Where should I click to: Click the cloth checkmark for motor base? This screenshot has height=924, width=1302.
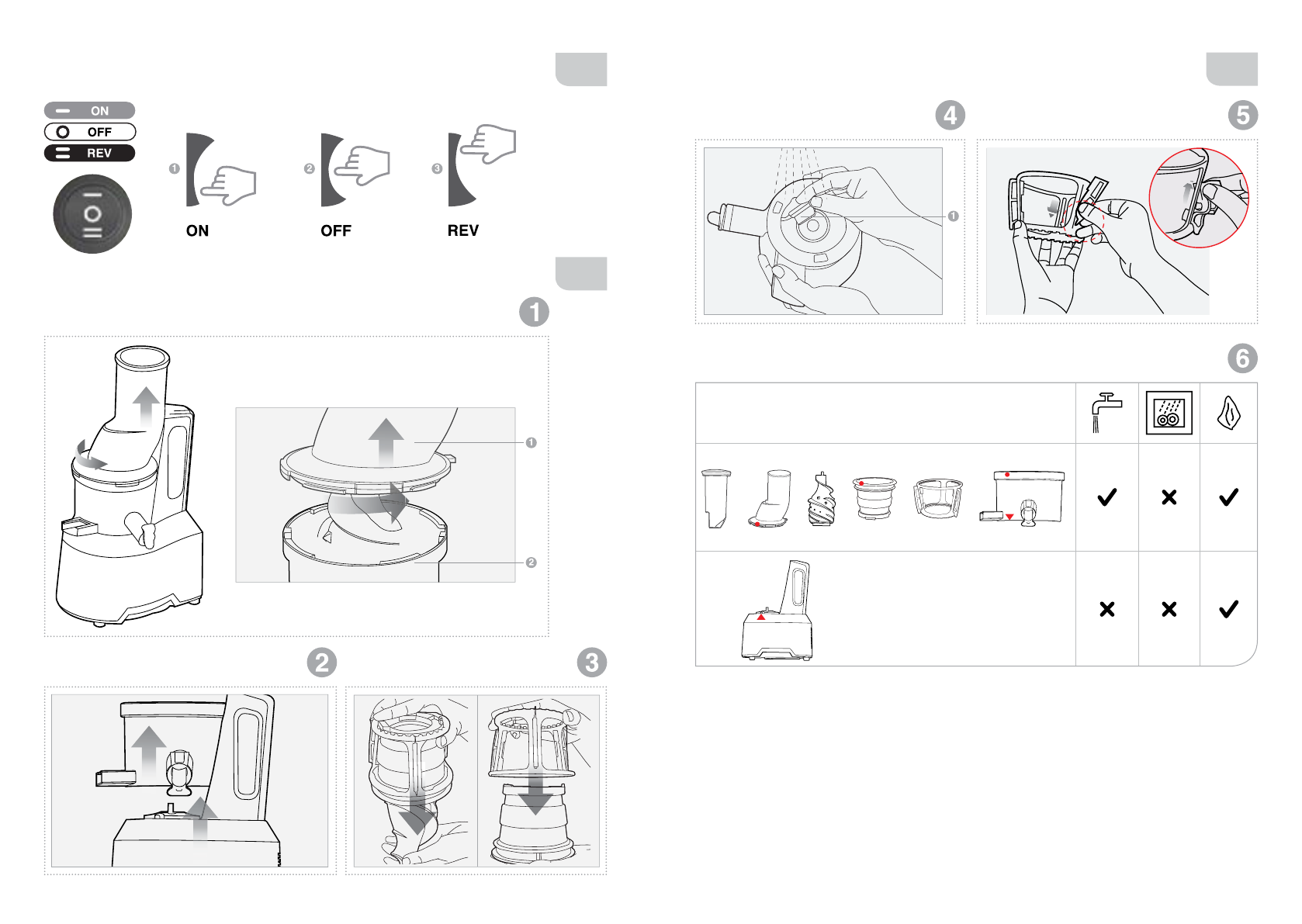(x=1228, y=609)
